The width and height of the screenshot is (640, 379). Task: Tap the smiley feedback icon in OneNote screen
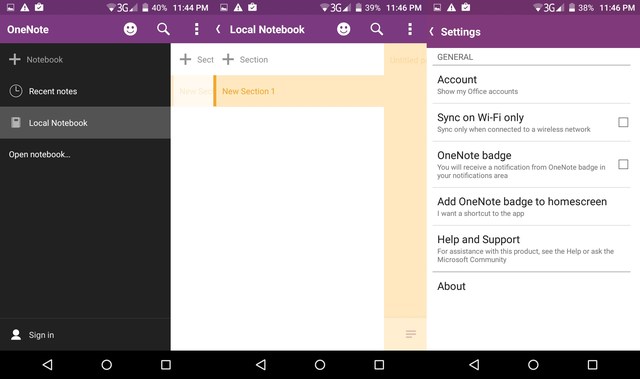pyautogui.click(x=130, y=29)
